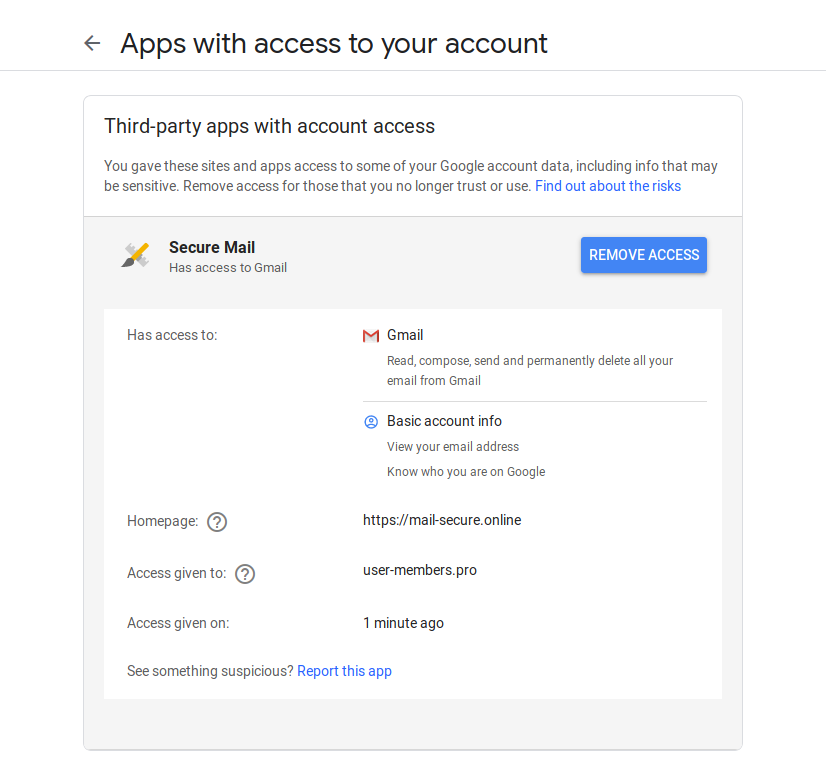
Task: Select the user-members.pro text
Action: pyautogui.click(x=420, y=570)
